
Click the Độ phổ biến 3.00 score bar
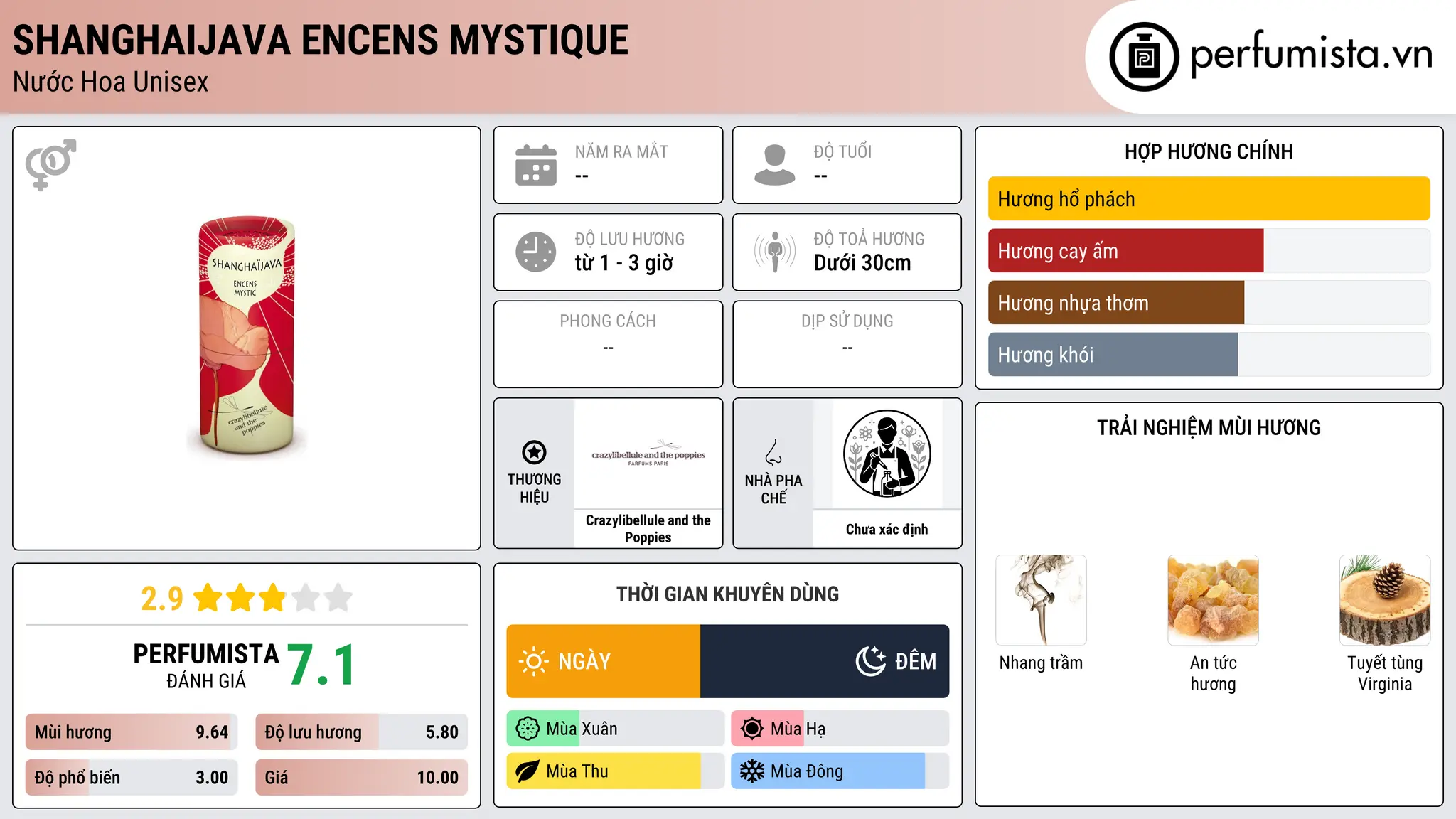click(x=132, y=778)
